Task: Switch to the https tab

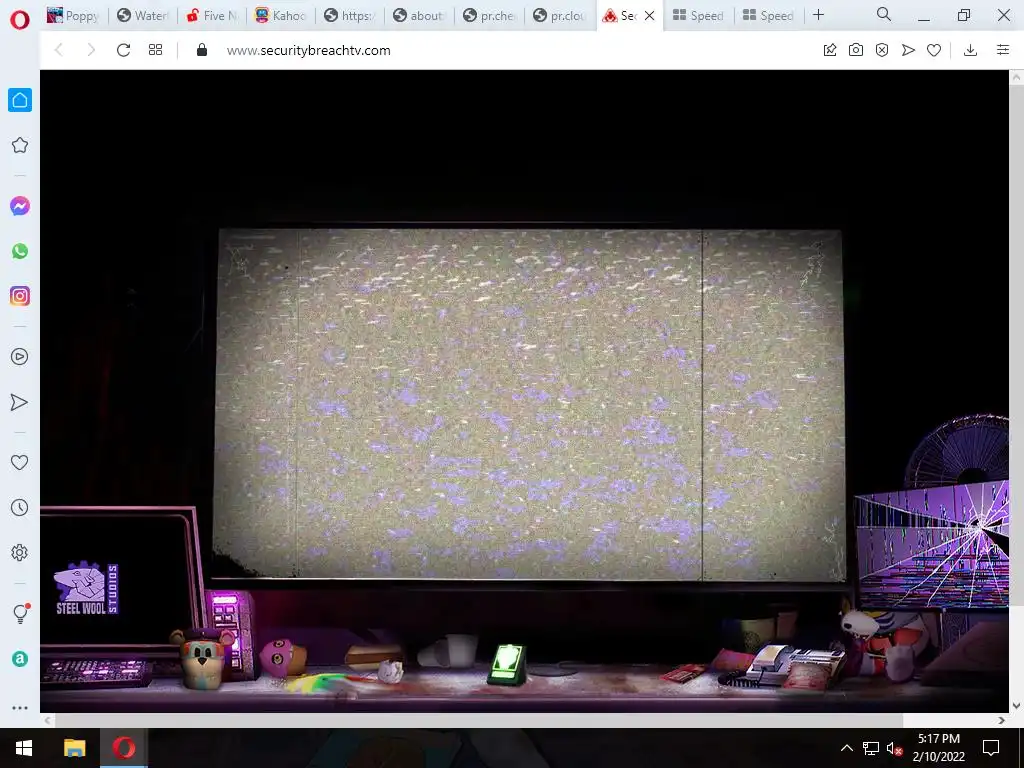Action: tap(351, 16)
